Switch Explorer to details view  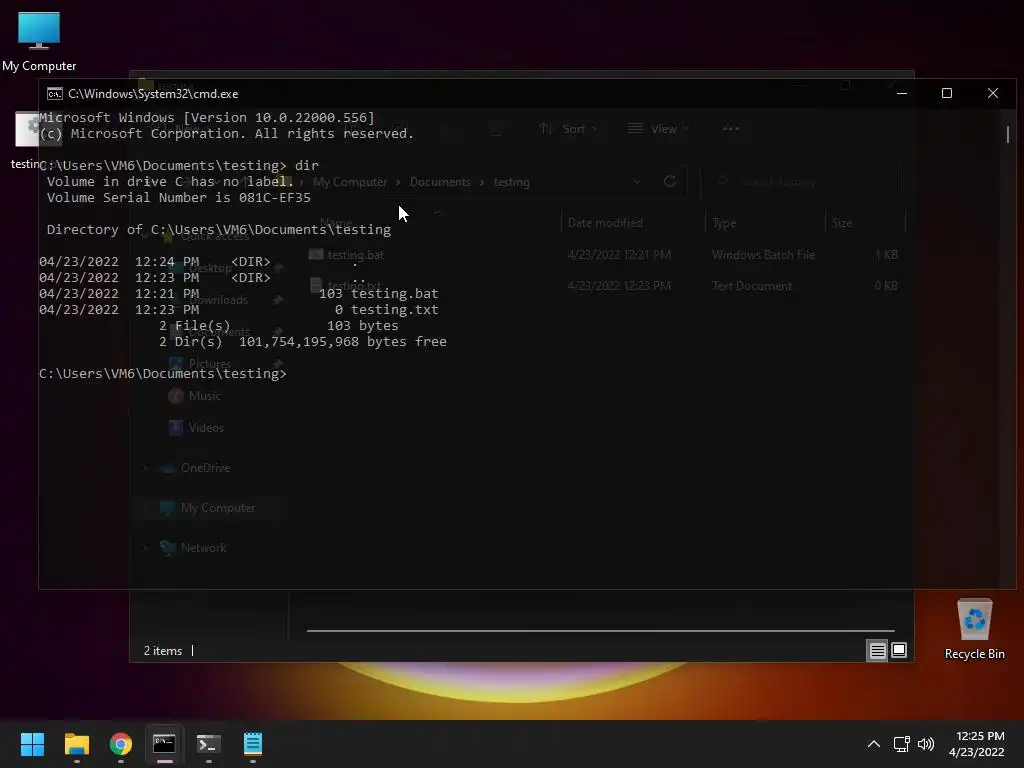[877, 650]
